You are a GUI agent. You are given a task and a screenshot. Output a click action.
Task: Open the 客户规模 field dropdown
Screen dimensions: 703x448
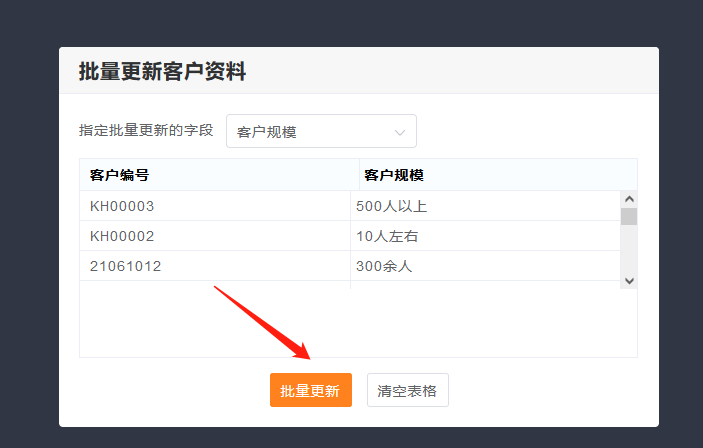pos(320,131)
